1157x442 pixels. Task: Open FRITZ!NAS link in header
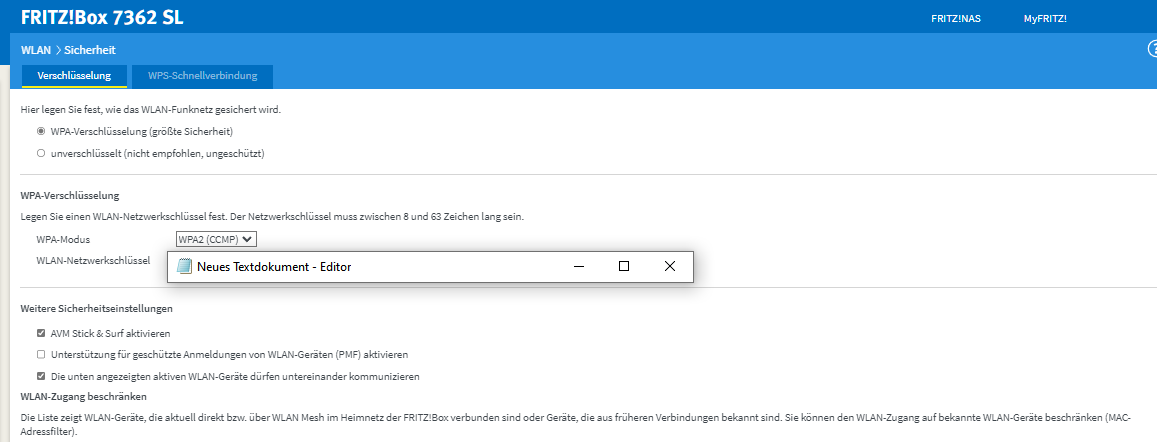point(956,18)
